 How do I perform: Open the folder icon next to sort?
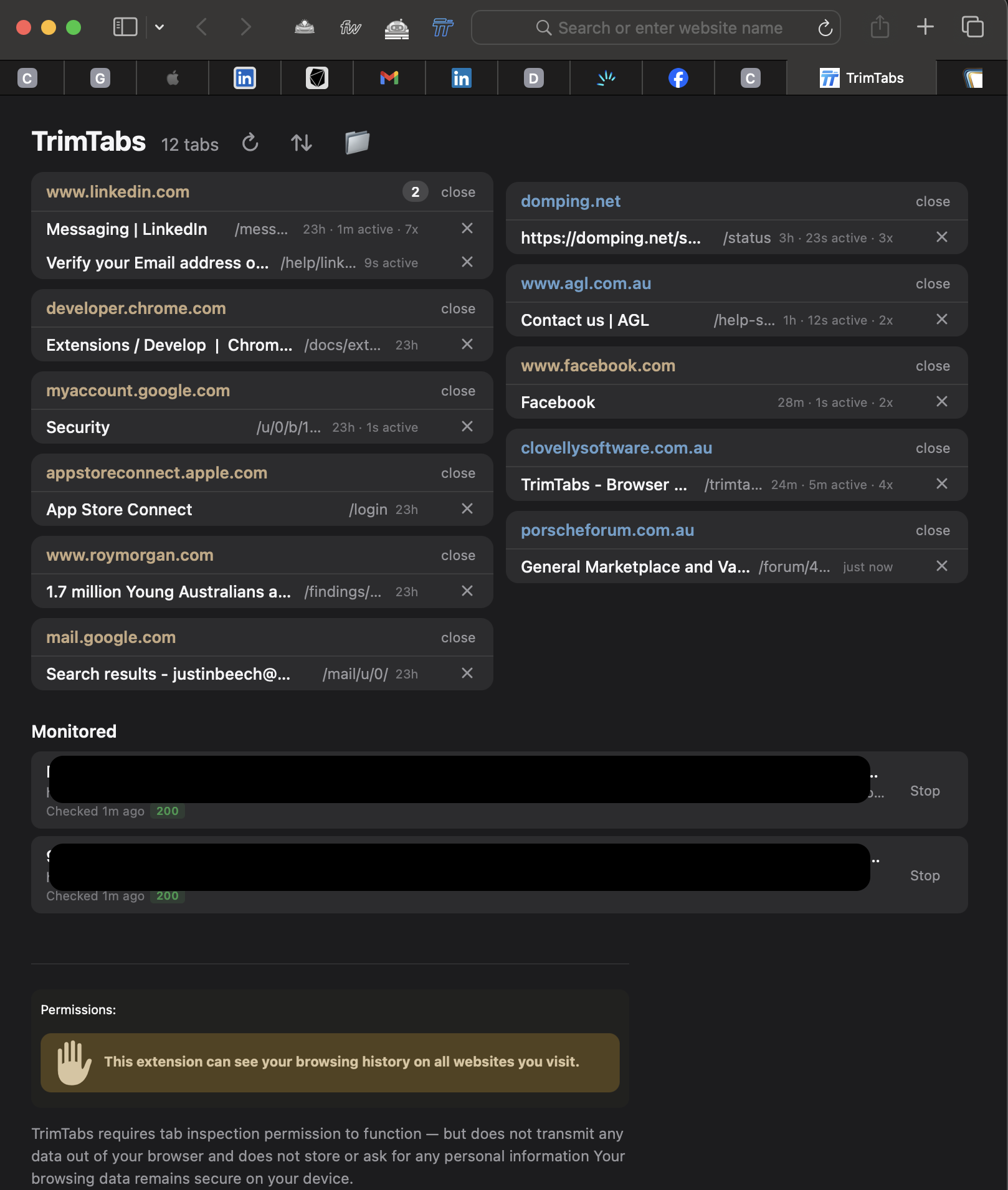coord(358,143)
